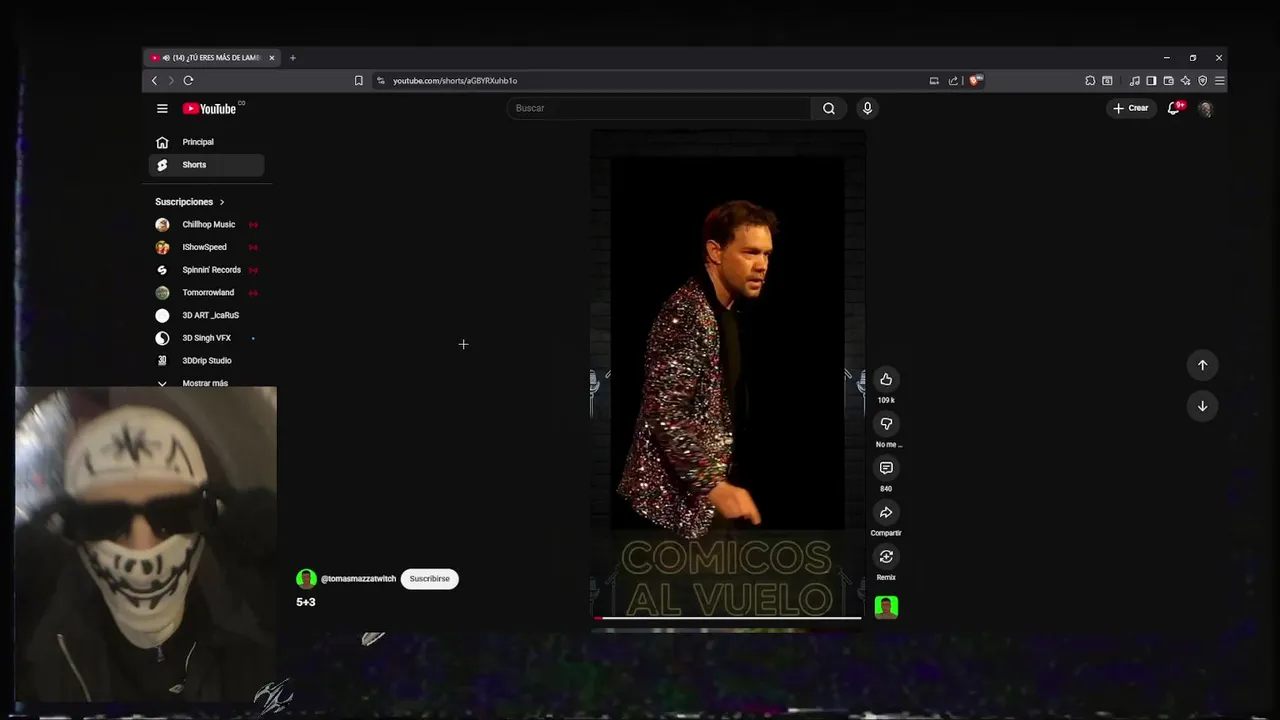Open the @tomasmazzatwitch channel name
The width and height of the screenshot is (1280, 720).
point(358,579)
